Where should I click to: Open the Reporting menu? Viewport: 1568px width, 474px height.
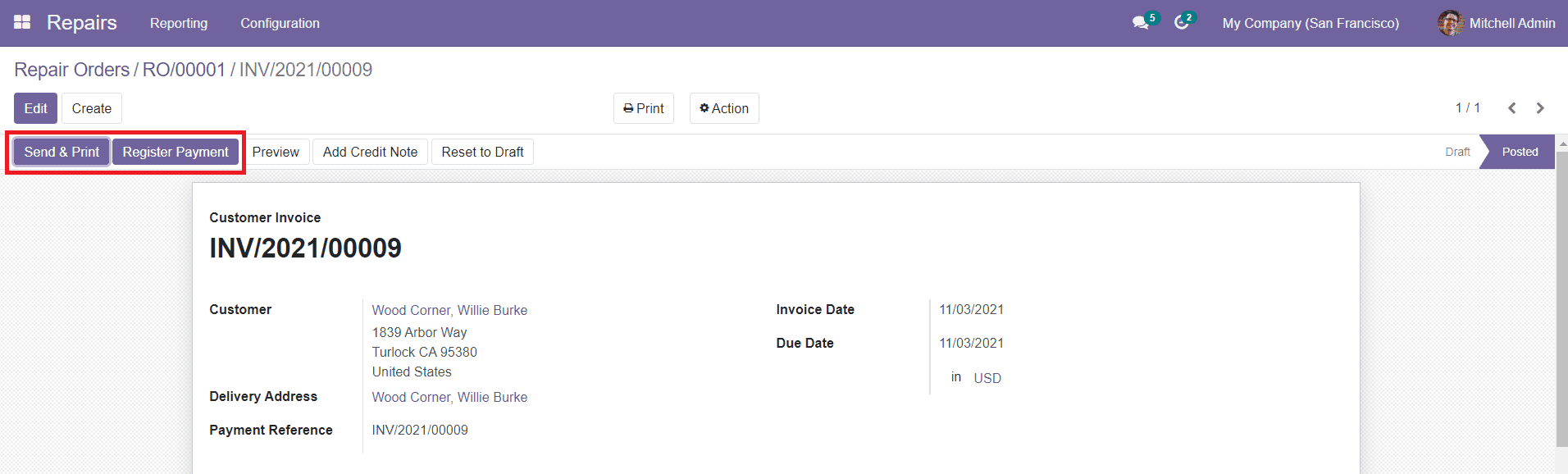179,23
